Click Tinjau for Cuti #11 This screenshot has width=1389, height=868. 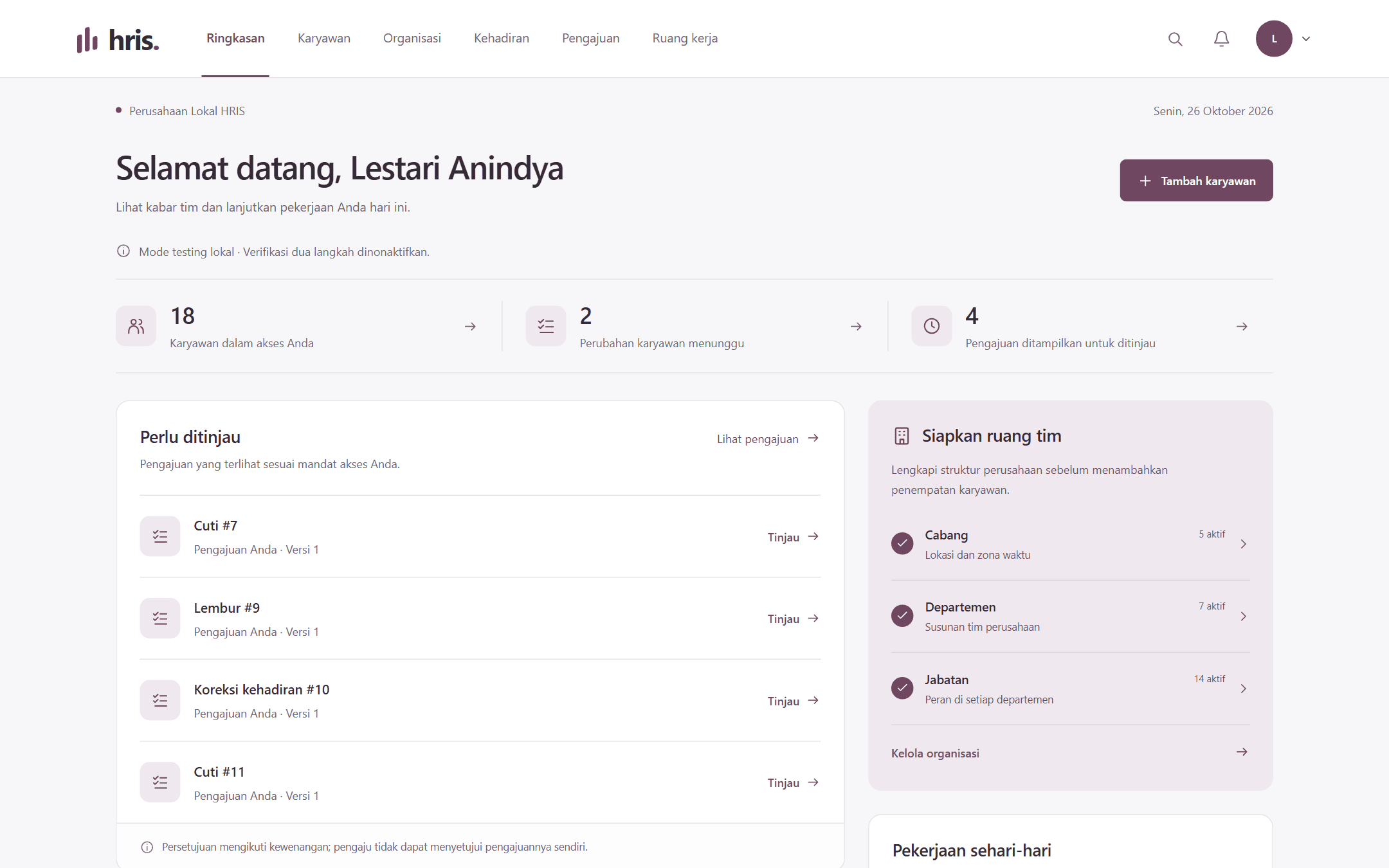point(794,782)
